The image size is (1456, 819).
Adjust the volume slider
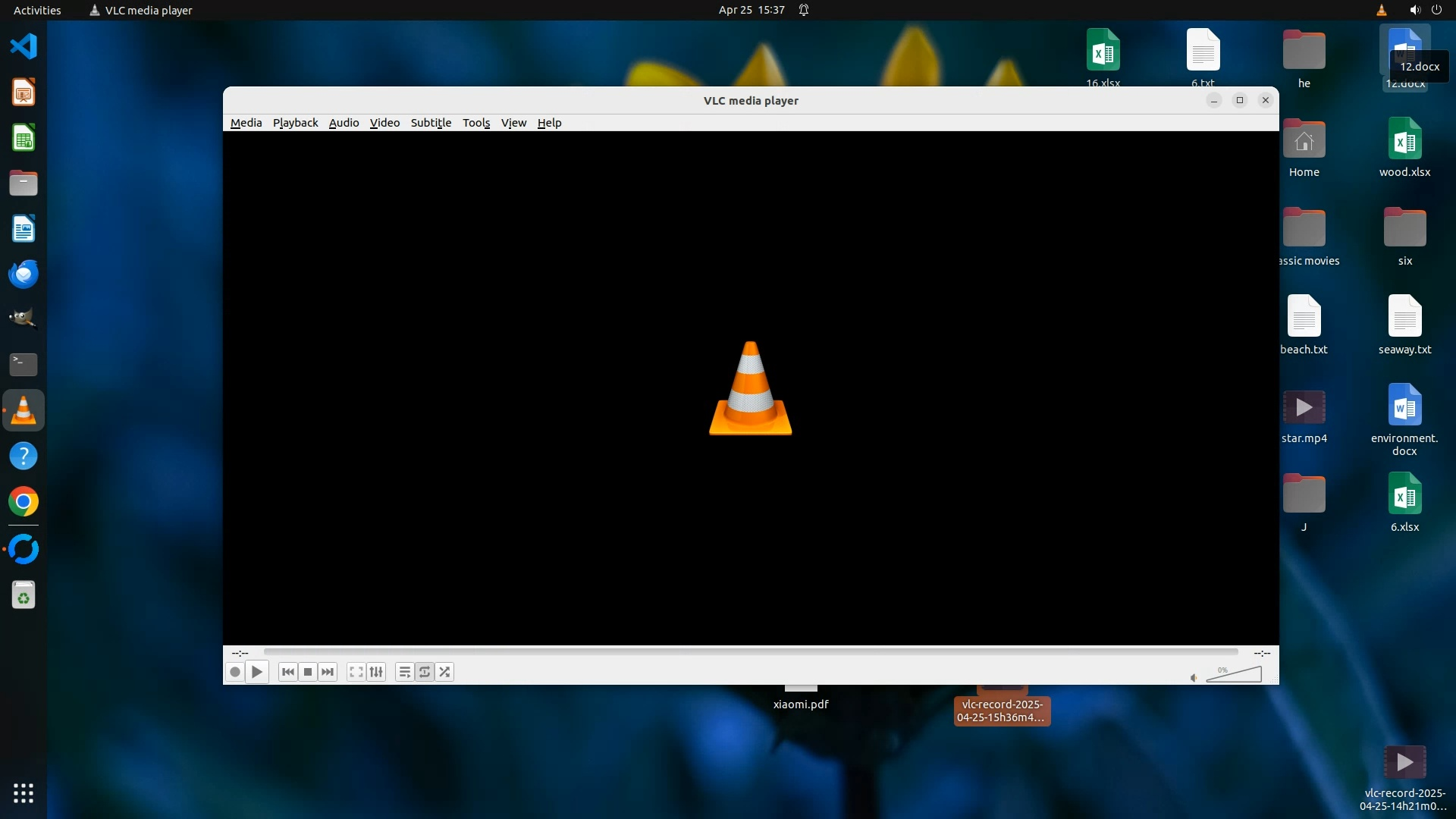click(x=1235, y=674)
